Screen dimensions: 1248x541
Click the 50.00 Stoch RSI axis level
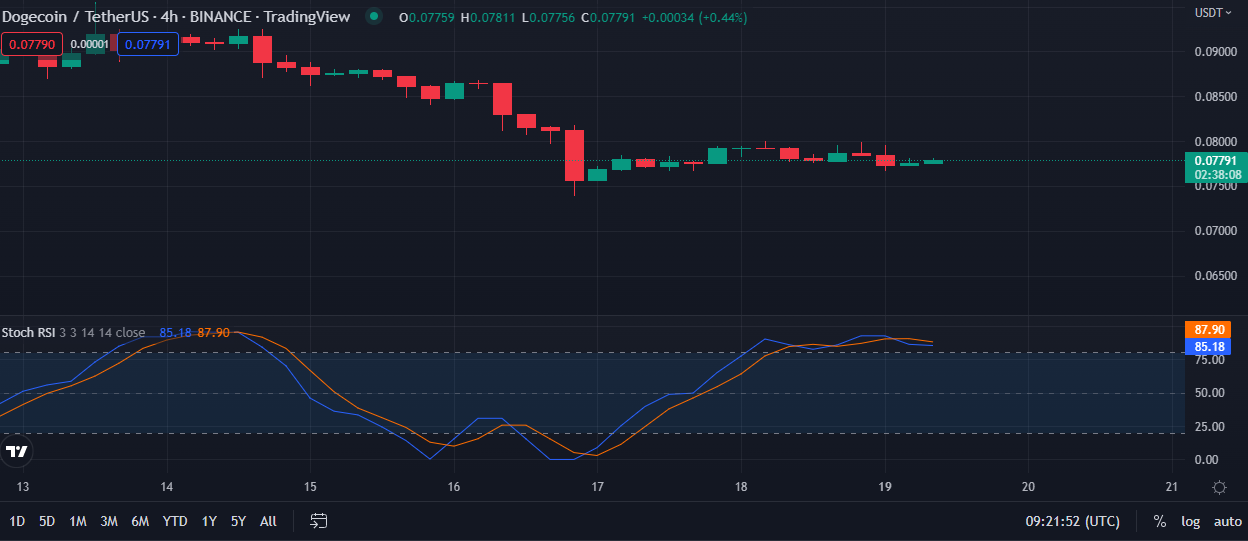[x=1210, y=393]
